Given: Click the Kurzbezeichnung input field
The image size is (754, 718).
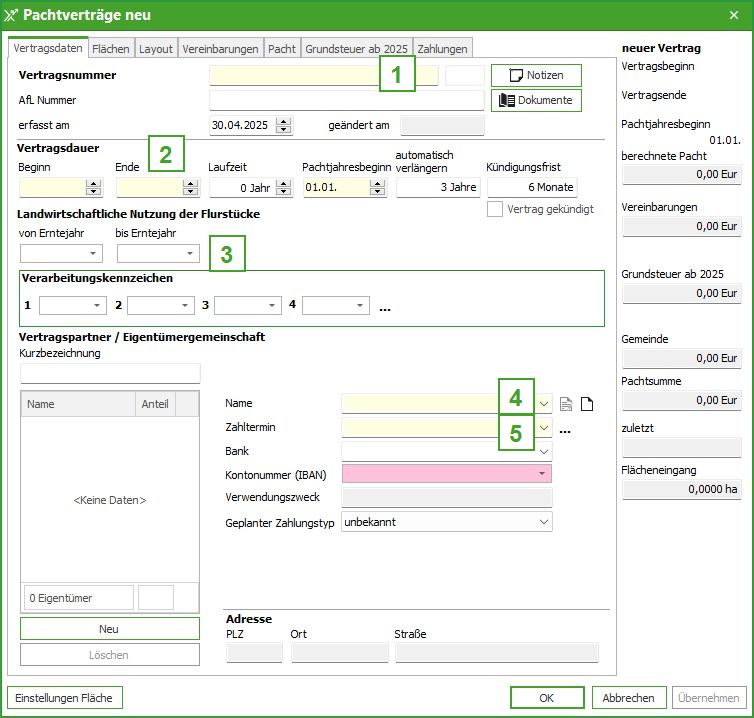Looking at the screenshot, I should coord(109,373).
